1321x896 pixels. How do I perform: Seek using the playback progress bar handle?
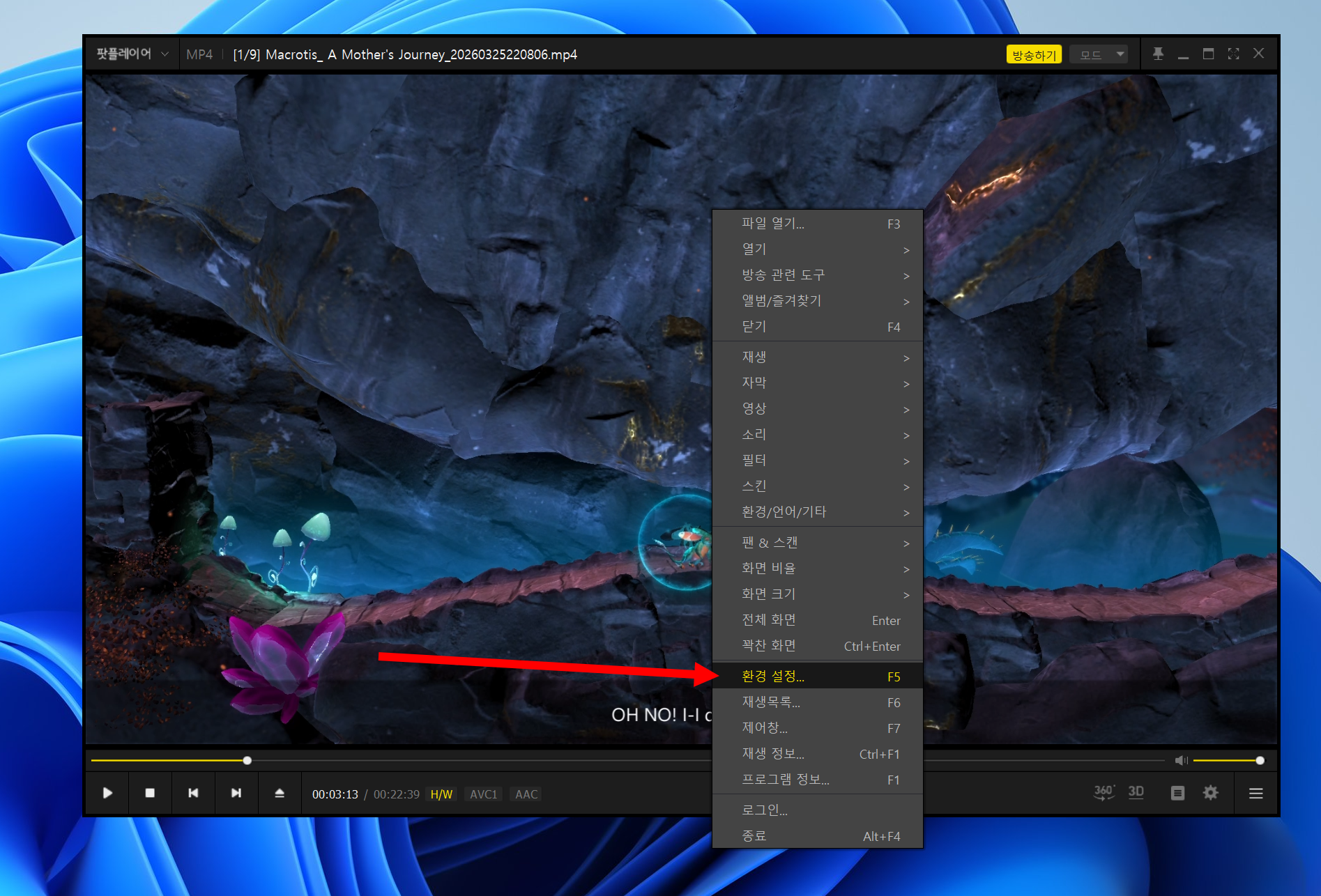[247, 760]
